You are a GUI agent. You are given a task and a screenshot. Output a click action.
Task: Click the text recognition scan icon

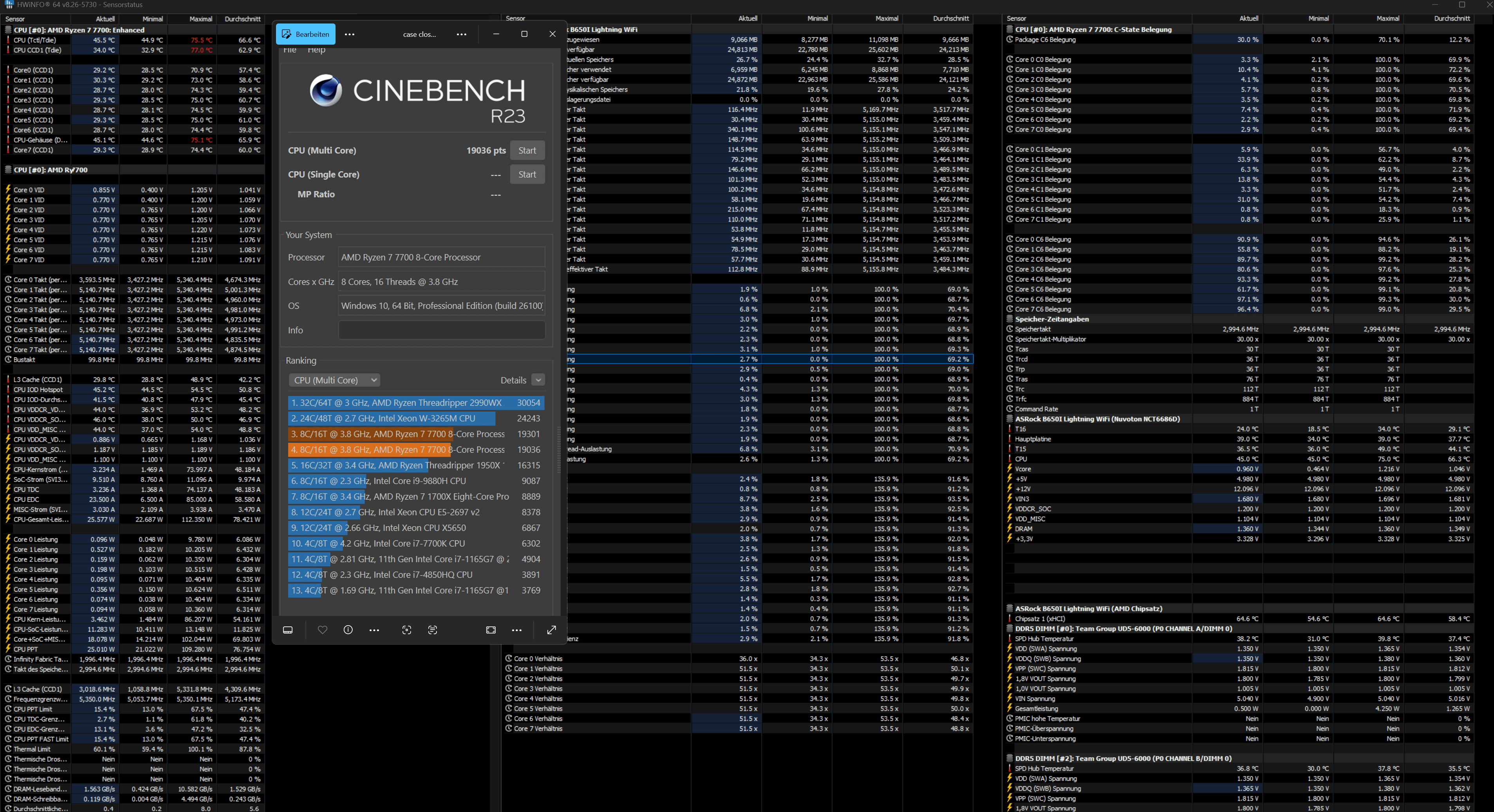(x=433, y=630)
